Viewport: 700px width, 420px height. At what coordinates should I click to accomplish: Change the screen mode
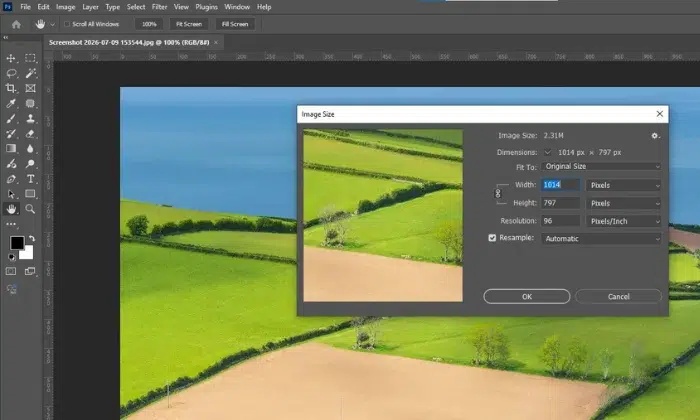pos(30,271)
